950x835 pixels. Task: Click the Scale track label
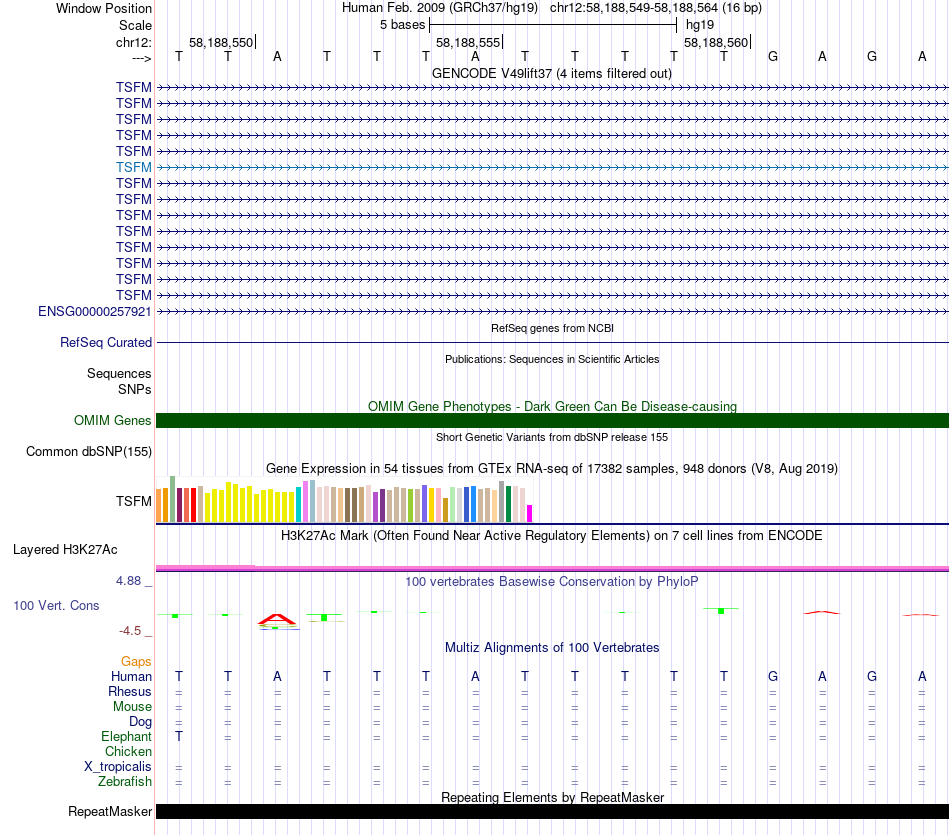point(135,25)
